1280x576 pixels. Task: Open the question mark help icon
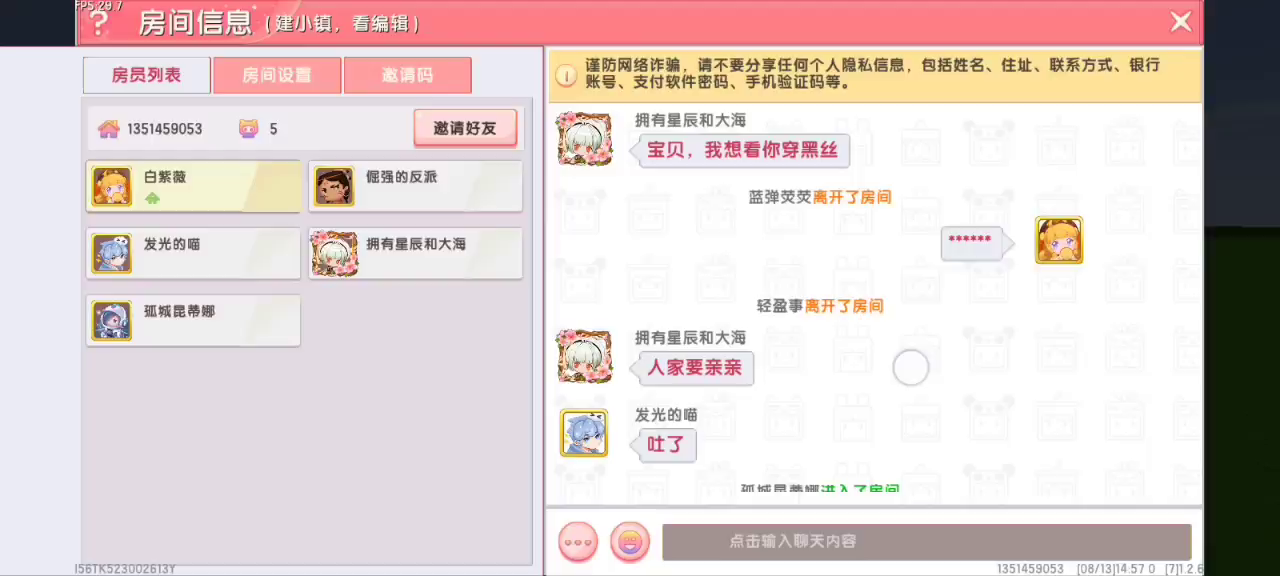pos(98,23)
